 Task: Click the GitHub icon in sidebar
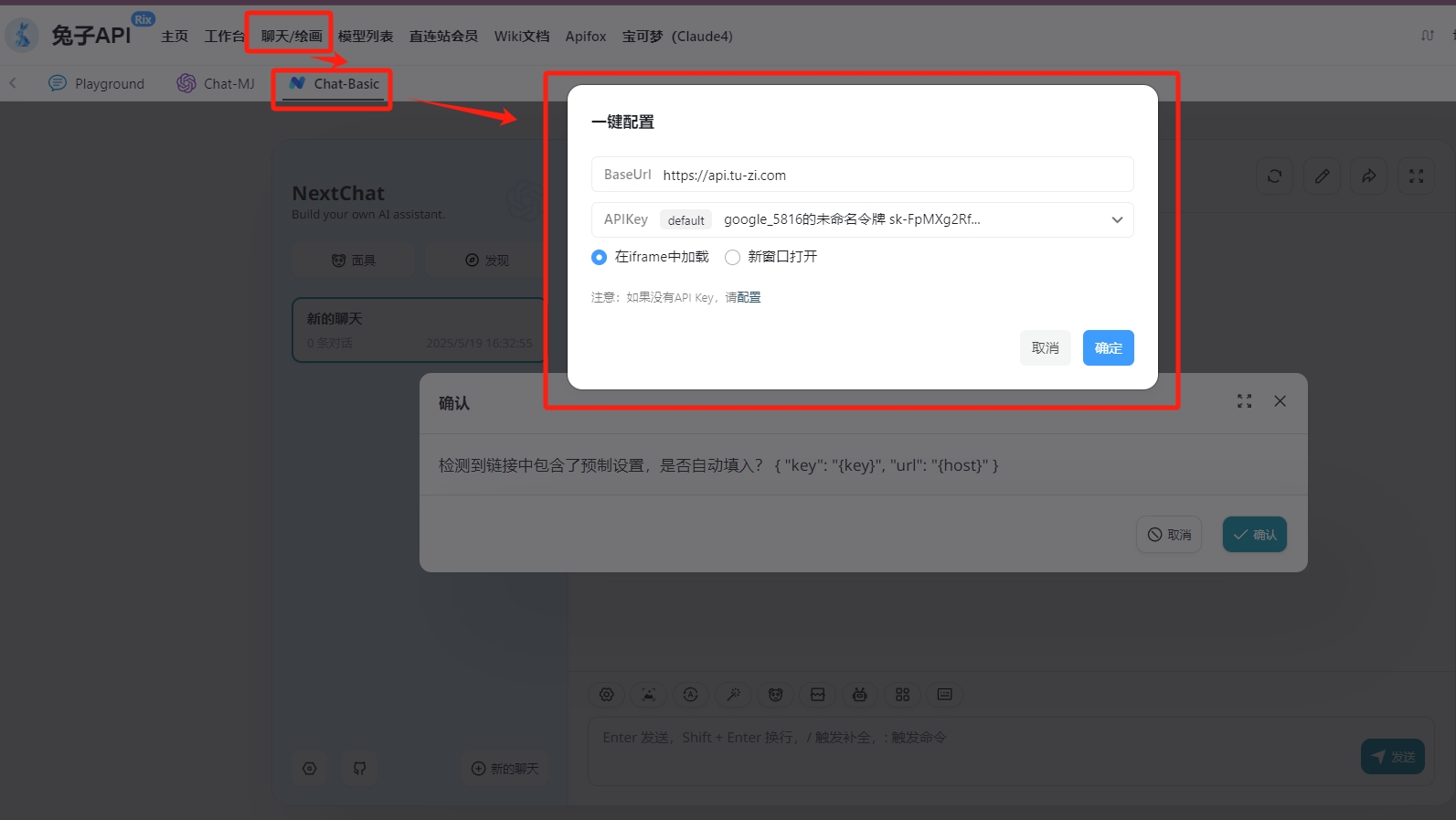click(x=359, y=769)
